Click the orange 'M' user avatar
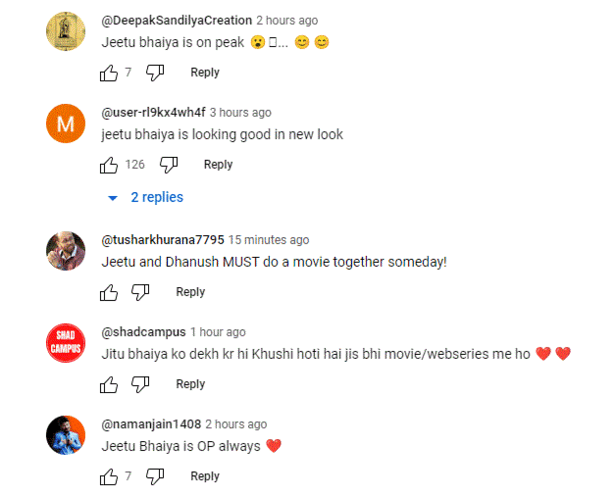This screenshot has height=497, width=616. pos(66,125)
